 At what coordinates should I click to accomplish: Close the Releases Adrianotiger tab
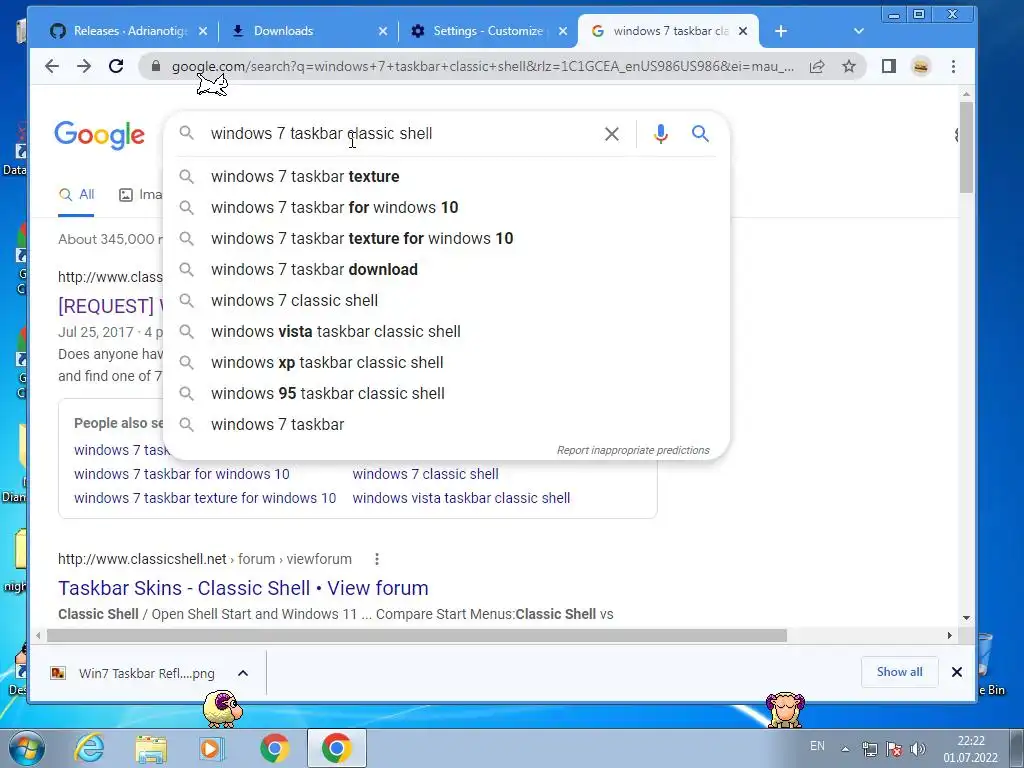coord(203,31)
